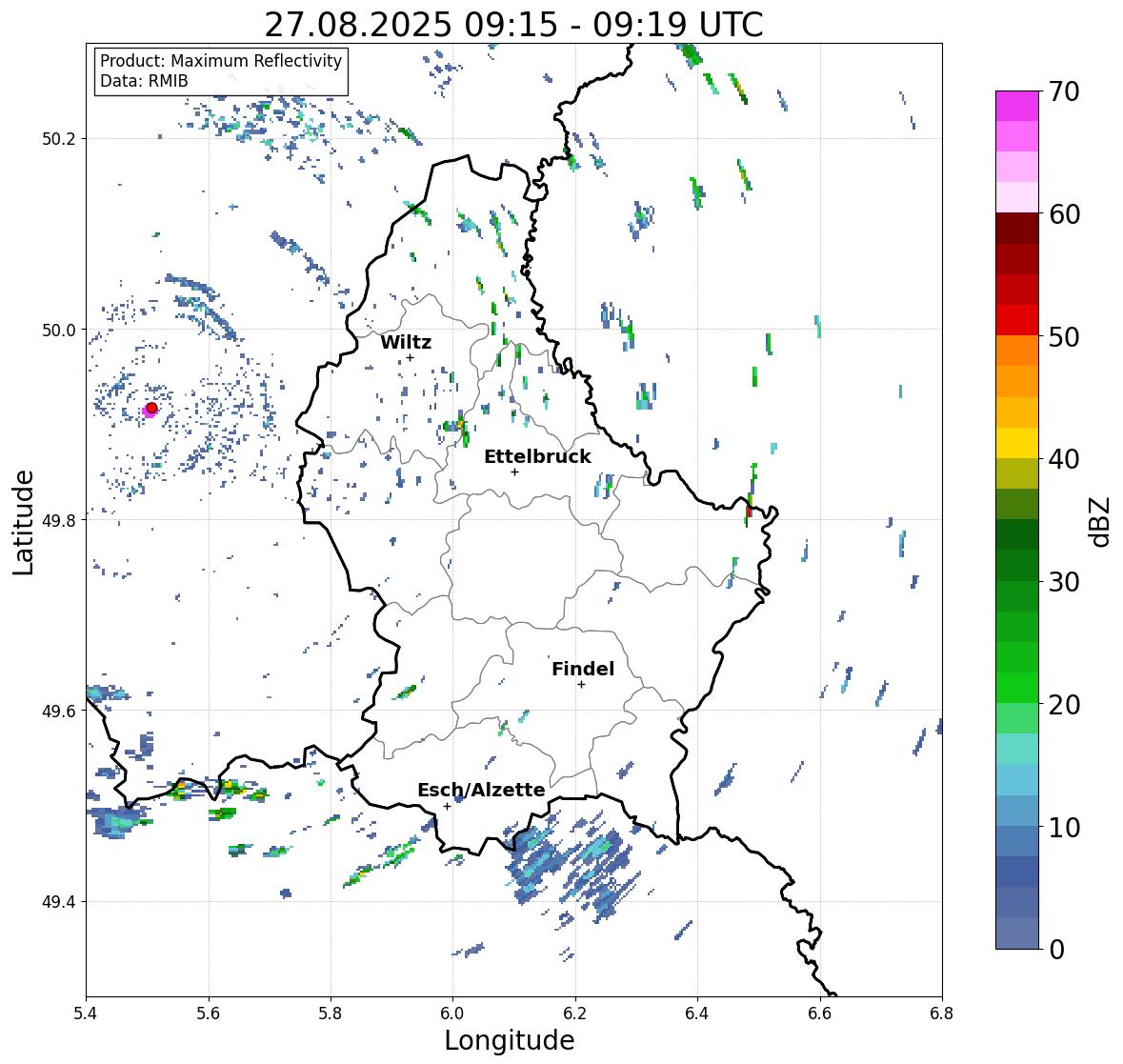This screenshot has width=1123, height=1064.
Task: Click the dark red colorbar segment below 60
Action: 1017,229
